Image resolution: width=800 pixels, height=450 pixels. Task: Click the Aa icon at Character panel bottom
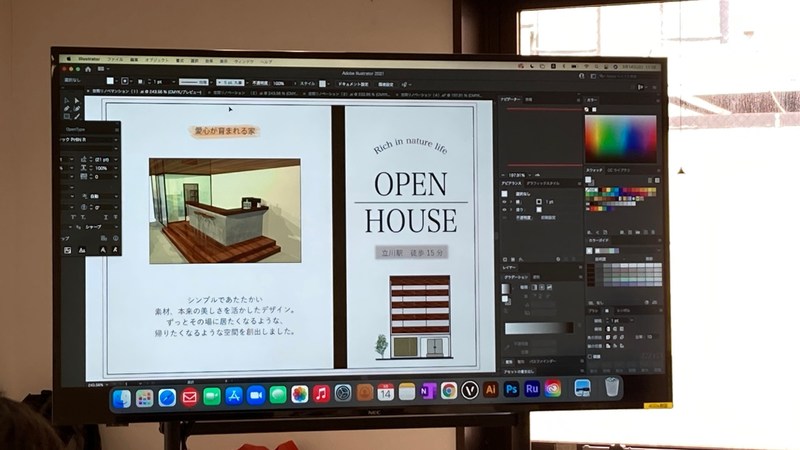coord(82,250)
